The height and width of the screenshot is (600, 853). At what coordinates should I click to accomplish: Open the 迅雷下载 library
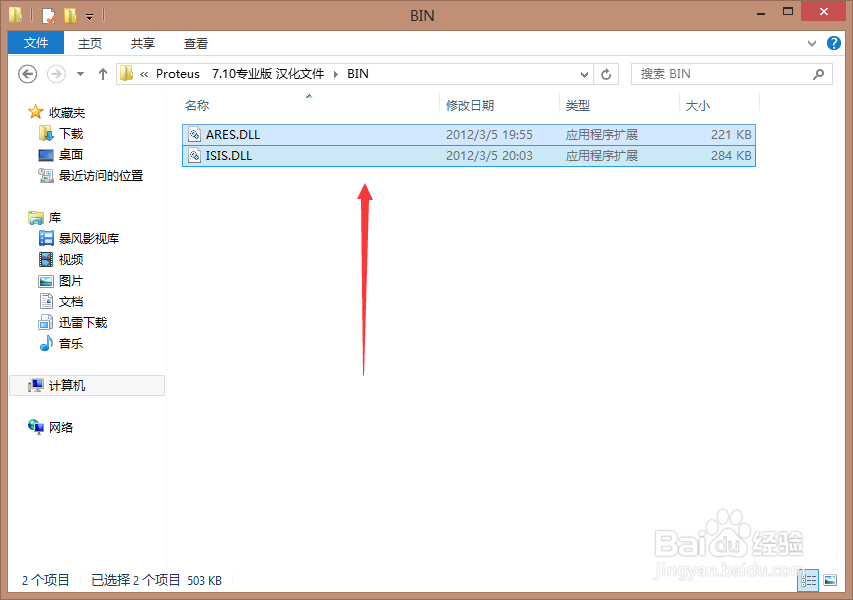click(x=83, y=323)
